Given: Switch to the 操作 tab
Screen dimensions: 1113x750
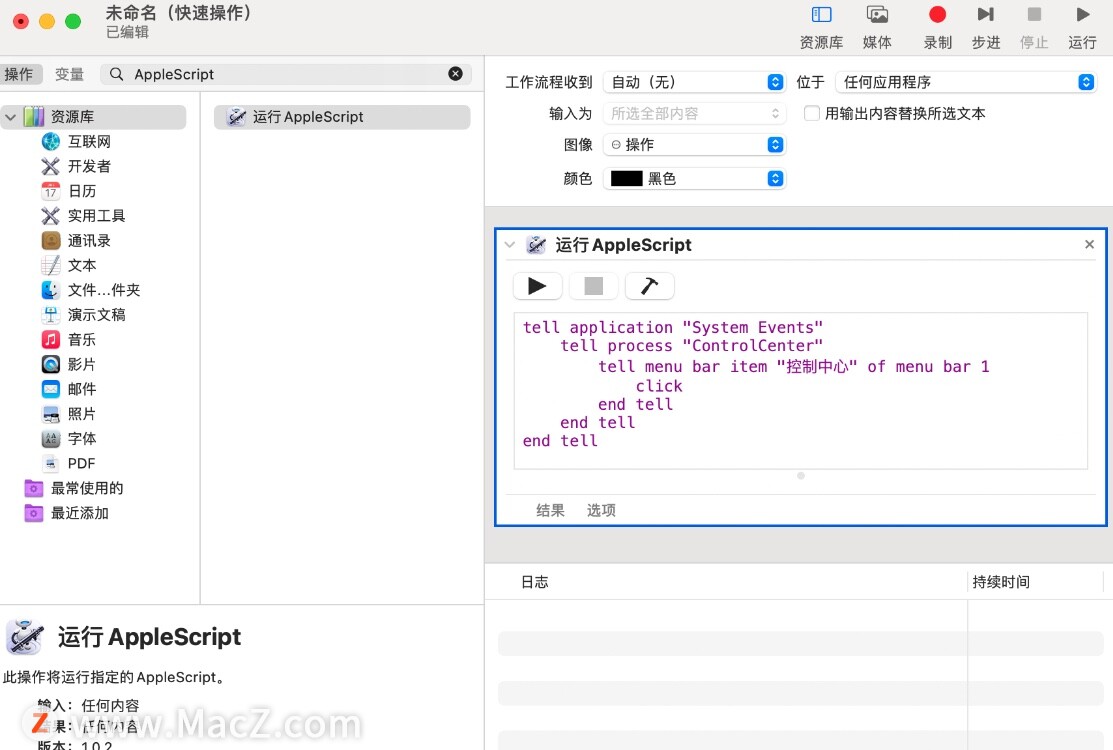Looking at the screenshot, I should point(18,74).
